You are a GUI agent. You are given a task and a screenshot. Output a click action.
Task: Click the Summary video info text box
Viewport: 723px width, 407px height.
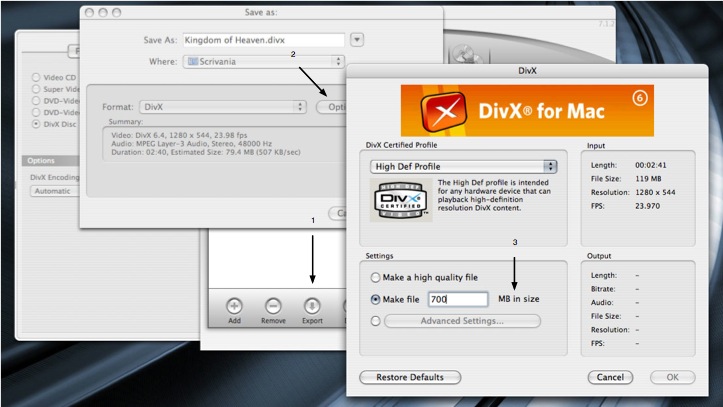[x=224, y=144]
